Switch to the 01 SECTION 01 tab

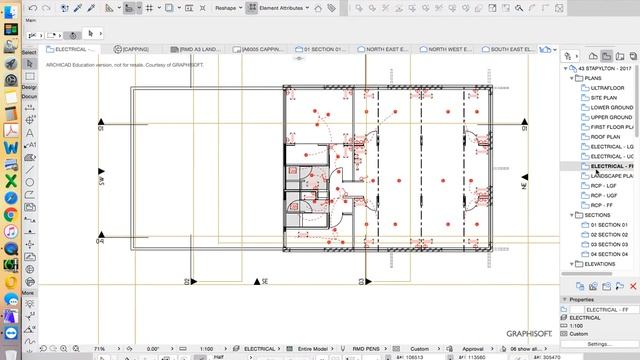320,49
